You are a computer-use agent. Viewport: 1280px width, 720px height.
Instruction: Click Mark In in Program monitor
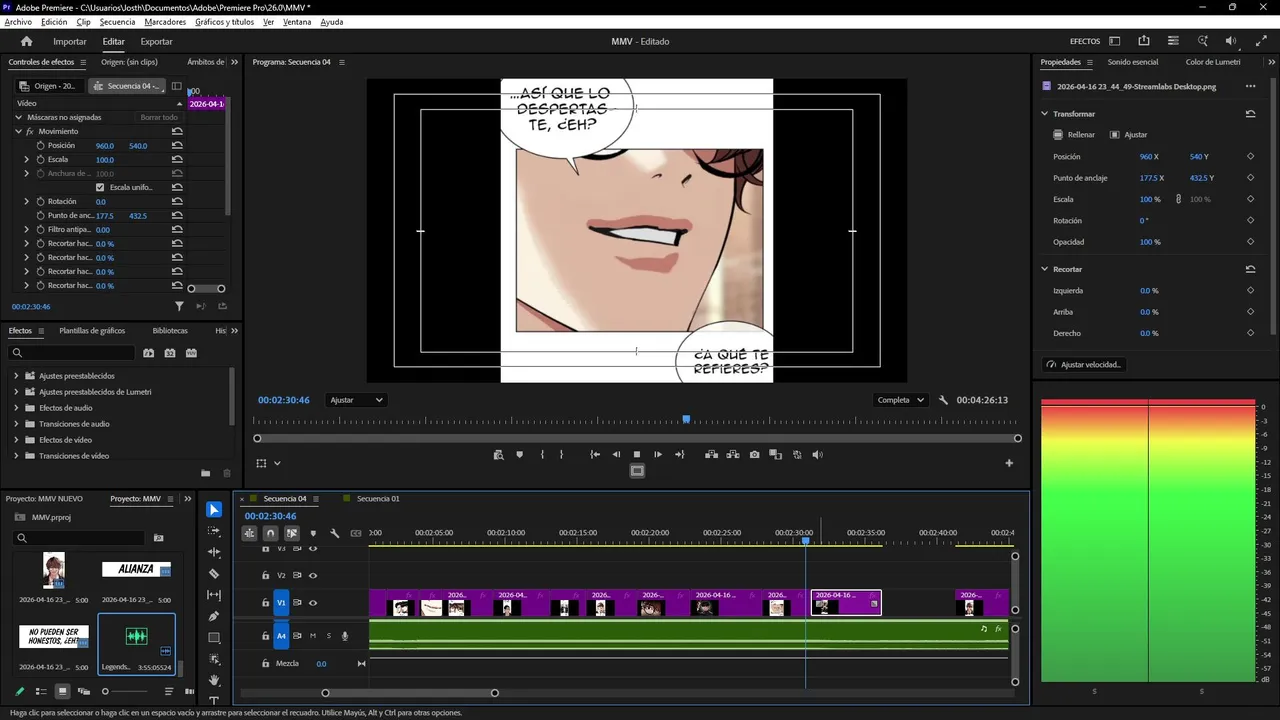pos(542,454)
